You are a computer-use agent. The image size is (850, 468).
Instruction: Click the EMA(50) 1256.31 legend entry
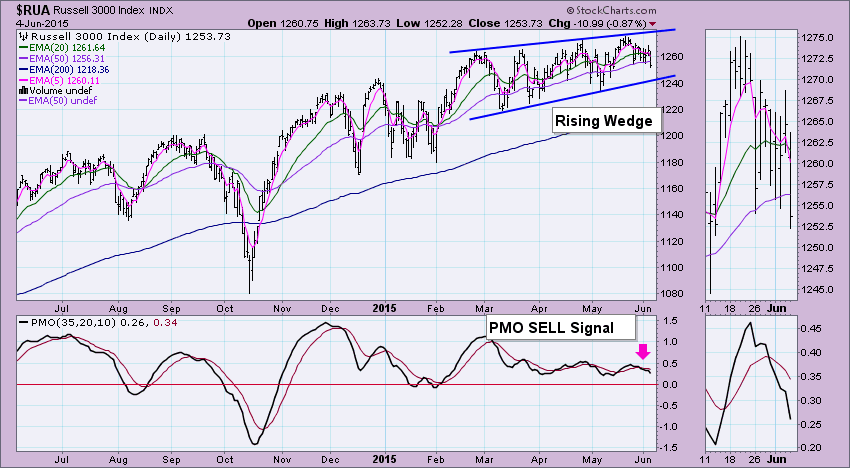coord(62,59)
